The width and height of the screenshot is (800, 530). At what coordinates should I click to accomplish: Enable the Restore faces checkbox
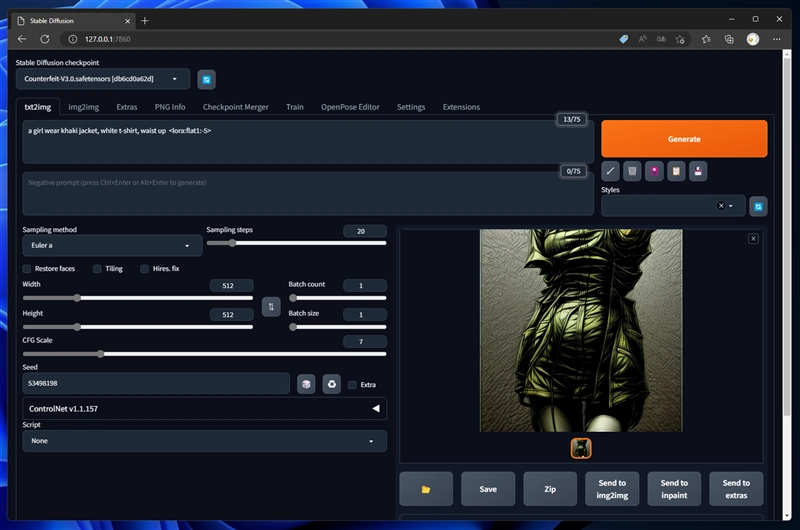click(x=27, y=269)
